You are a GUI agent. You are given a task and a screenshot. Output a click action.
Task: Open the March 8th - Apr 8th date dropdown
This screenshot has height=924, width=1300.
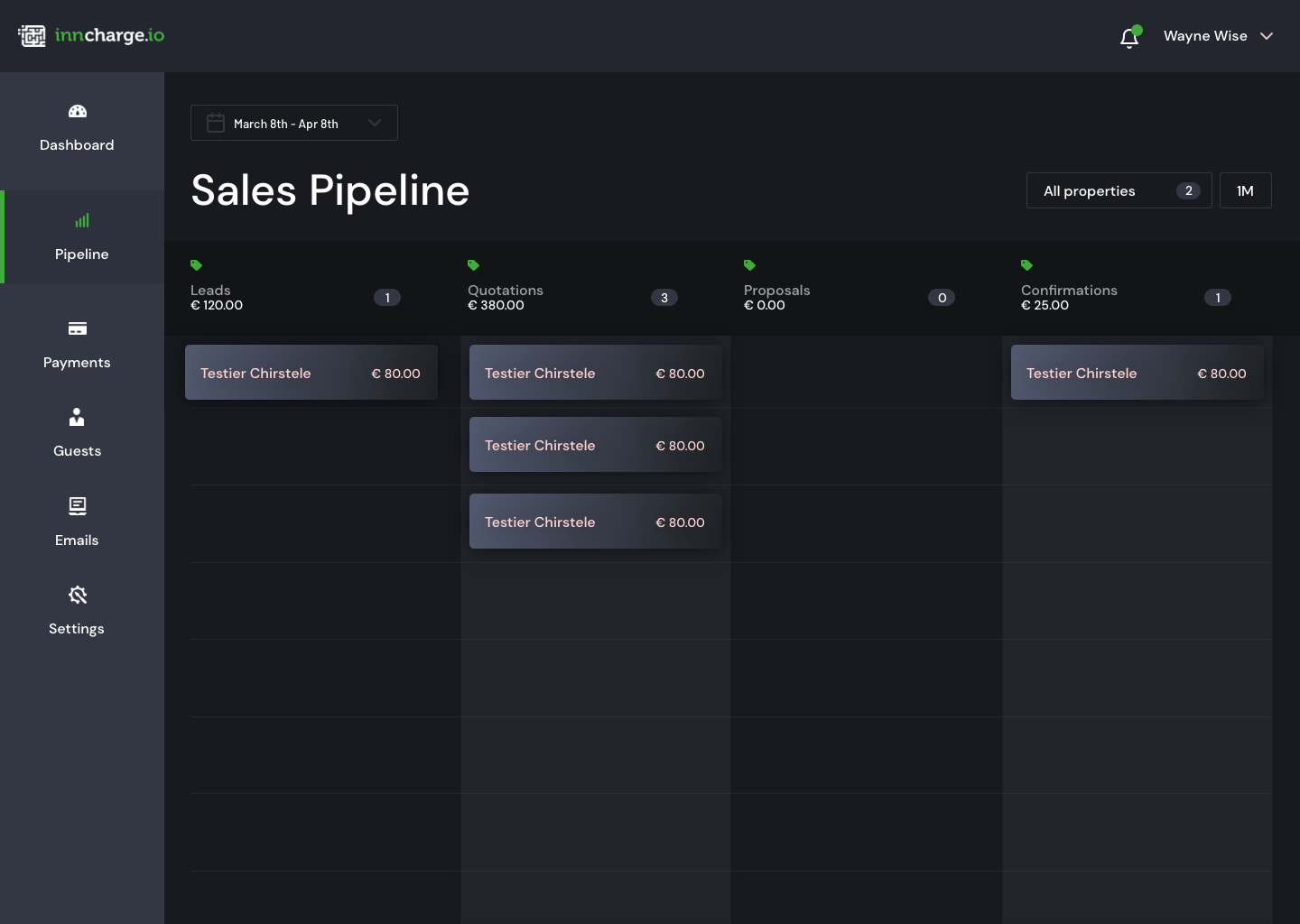coord(293,123)
